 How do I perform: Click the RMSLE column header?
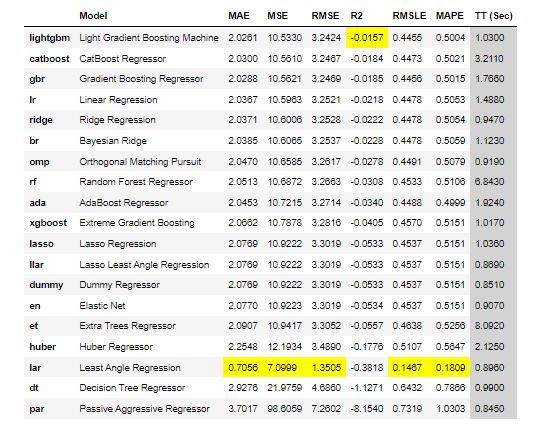click(409, 16)
